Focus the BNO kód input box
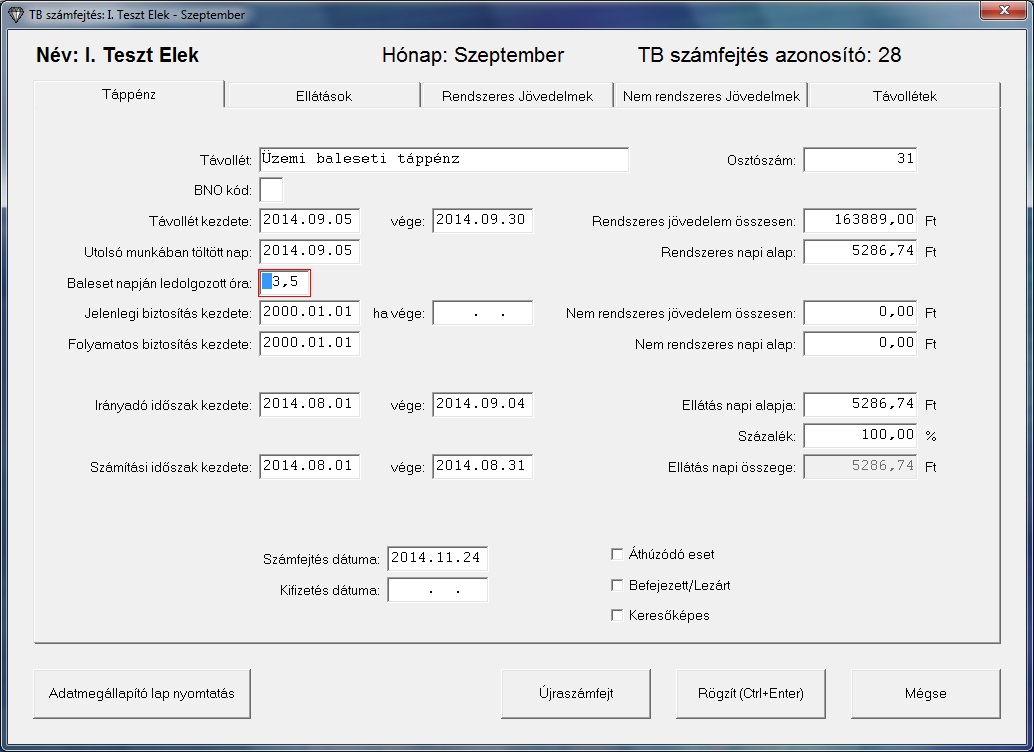The image size is (1034, 752). 271,189
